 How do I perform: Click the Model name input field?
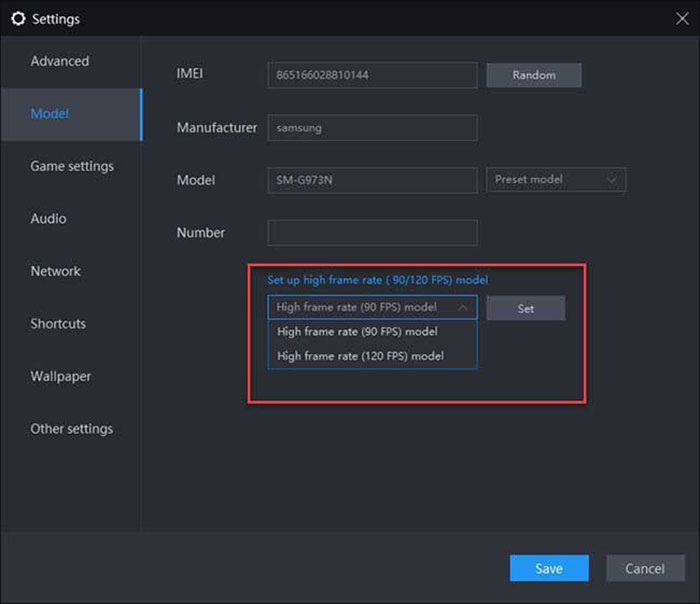coord(372,180)
